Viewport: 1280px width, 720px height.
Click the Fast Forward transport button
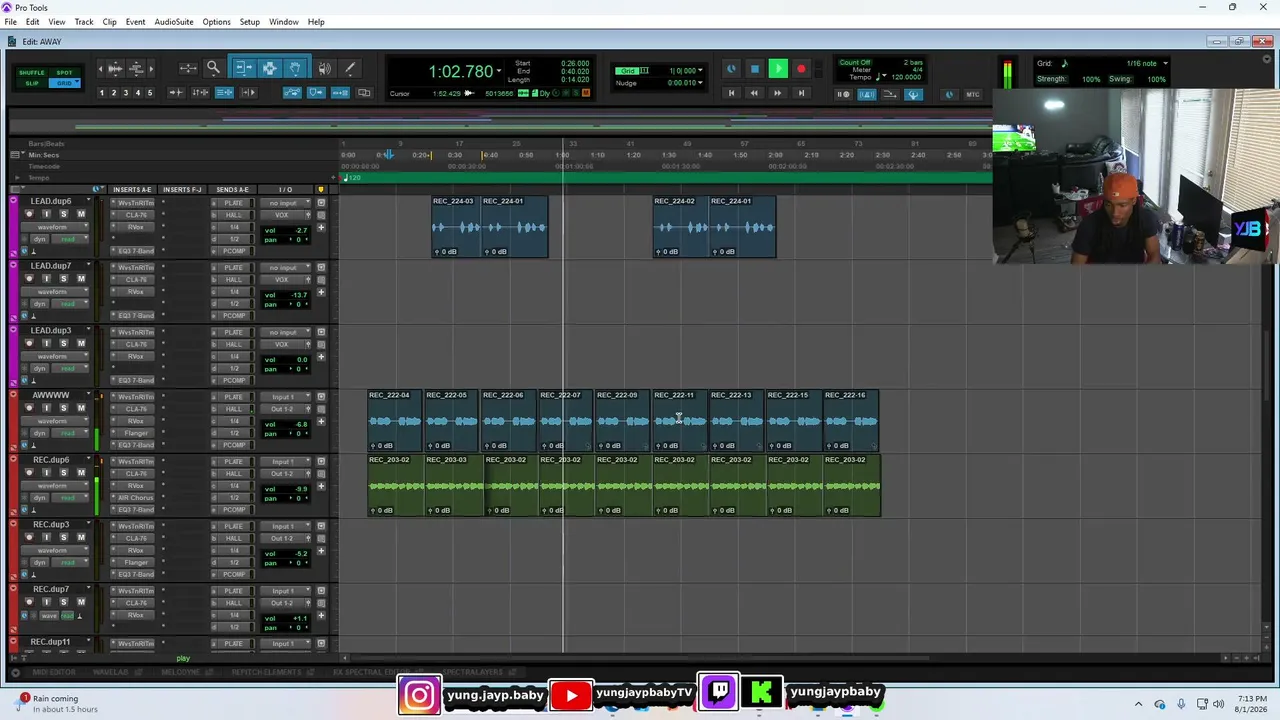click(777, 93)
